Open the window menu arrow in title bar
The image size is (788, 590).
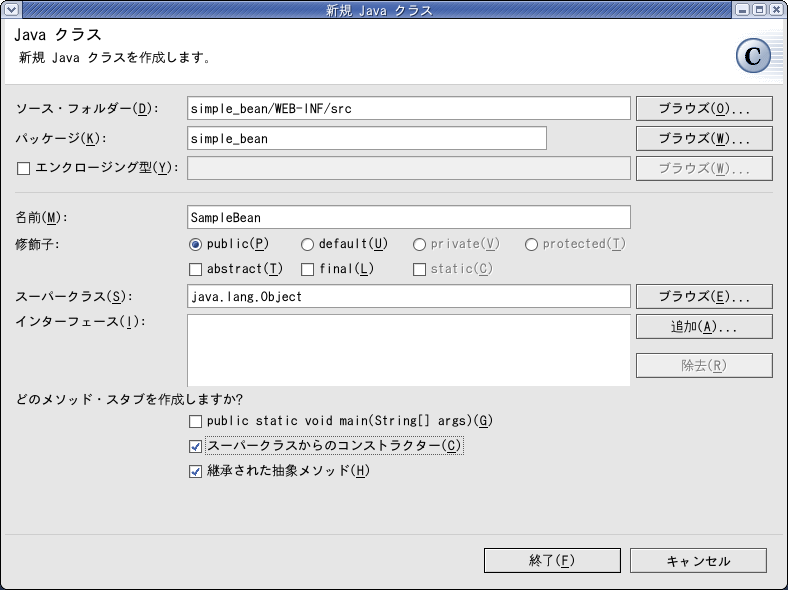(12, 9)
